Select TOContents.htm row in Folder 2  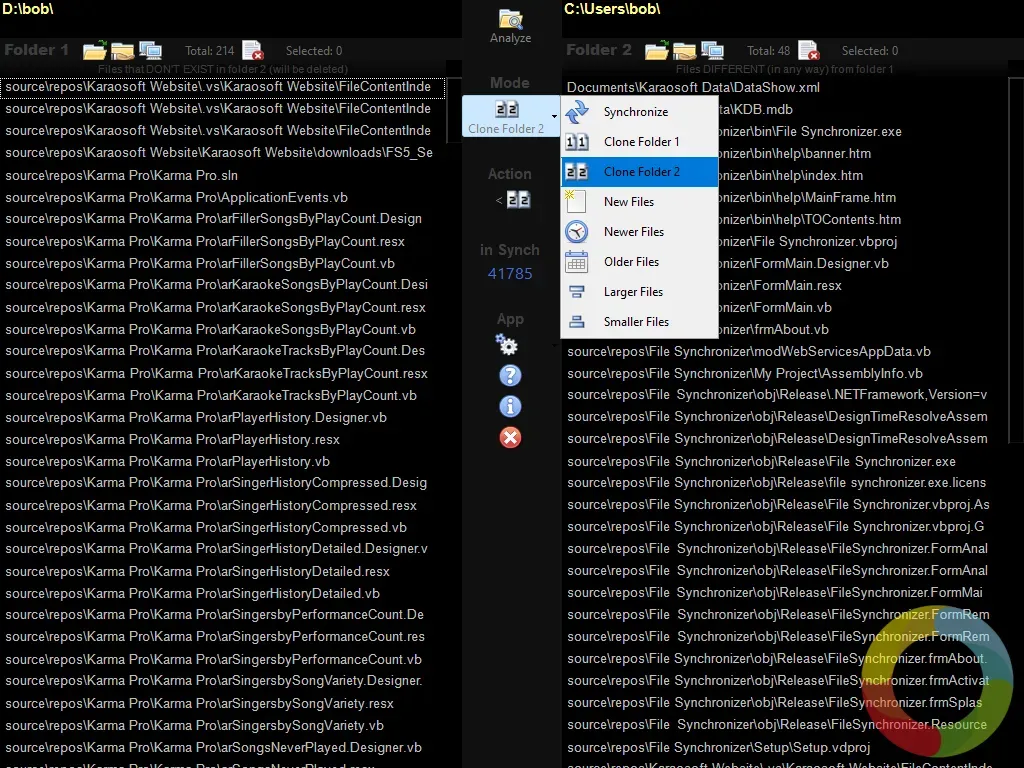click(862, 219)
